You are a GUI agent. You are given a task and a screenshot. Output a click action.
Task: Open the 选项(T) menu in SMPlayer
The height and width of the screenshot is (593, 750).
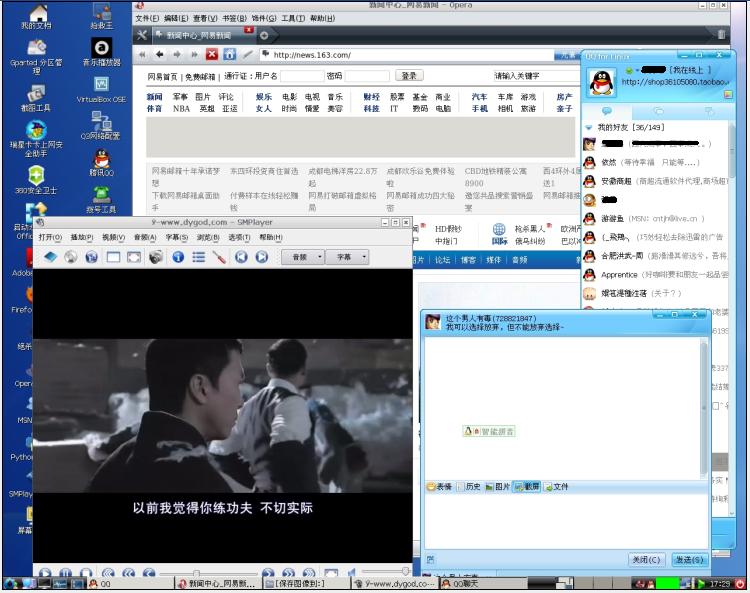239,237
